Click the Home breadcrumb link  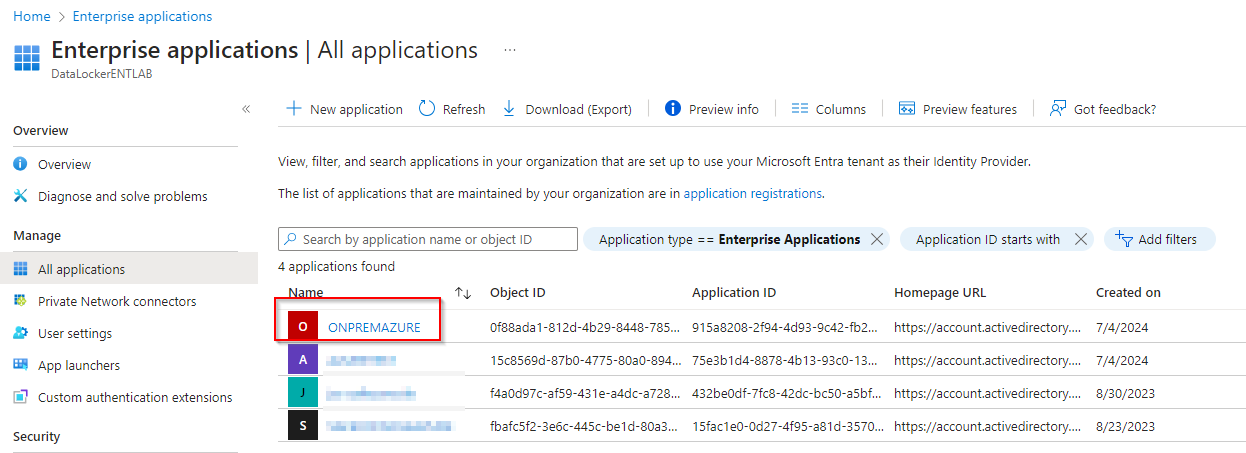click(x=32, y=16)
